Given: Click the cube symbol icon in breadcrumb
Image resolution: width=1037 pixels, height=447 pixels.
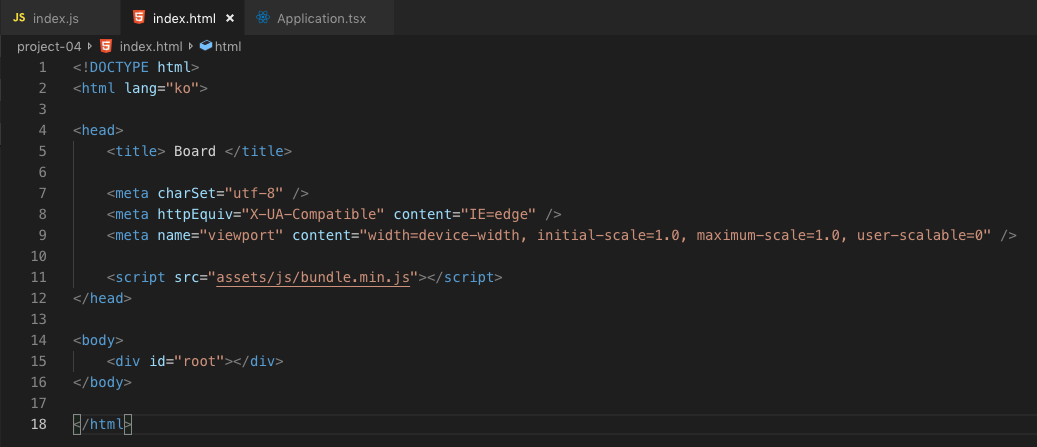Looking at the screenshot, I should 206,46.
